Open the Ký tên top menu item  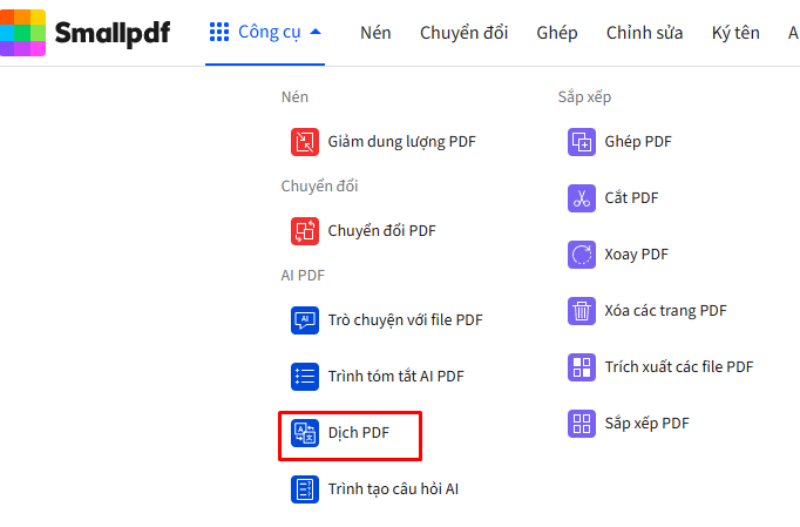pyautogui.click(x=736, y=33)
